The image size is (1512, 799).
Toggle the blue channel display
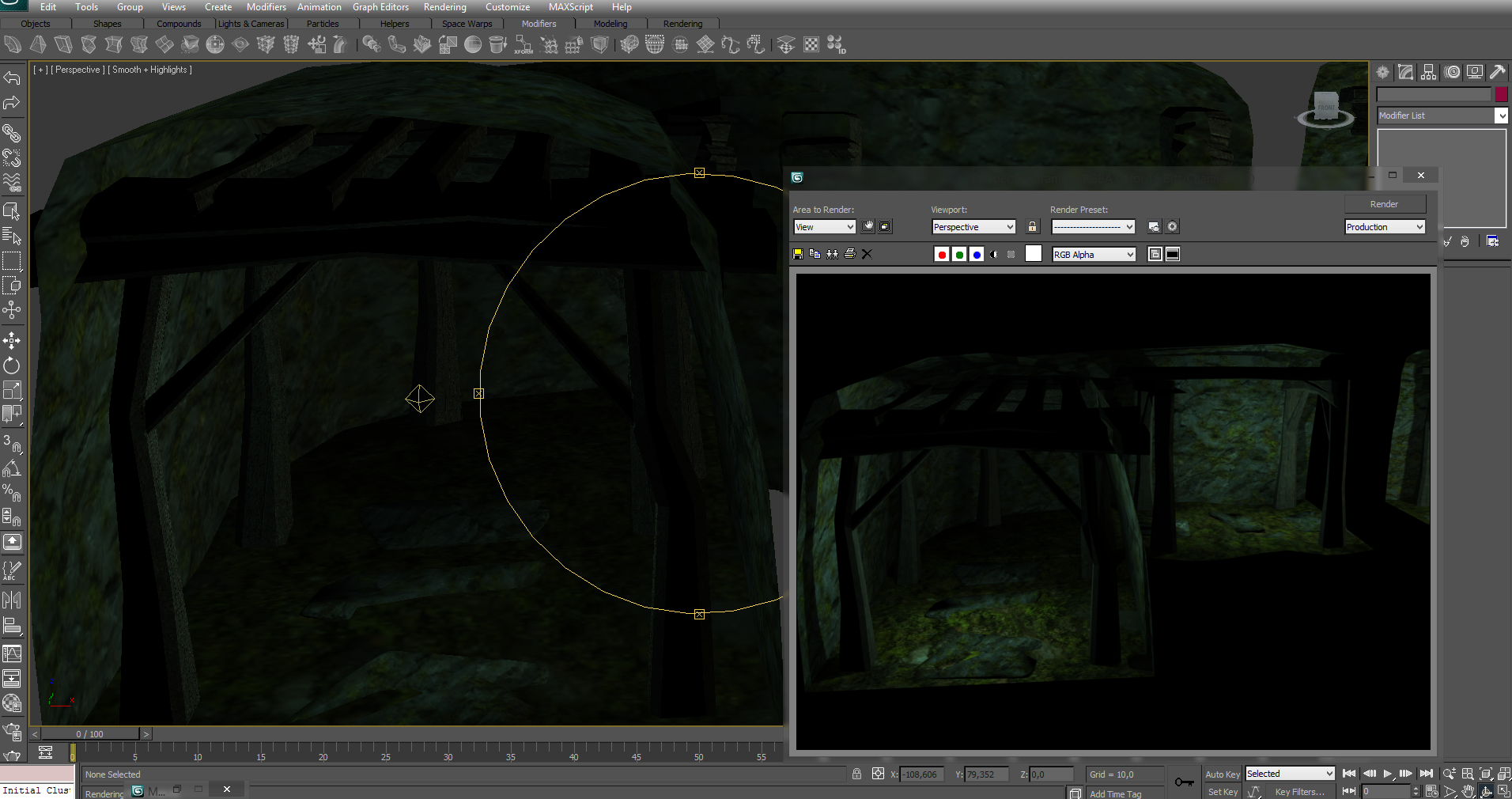click(x=977, y=255)
